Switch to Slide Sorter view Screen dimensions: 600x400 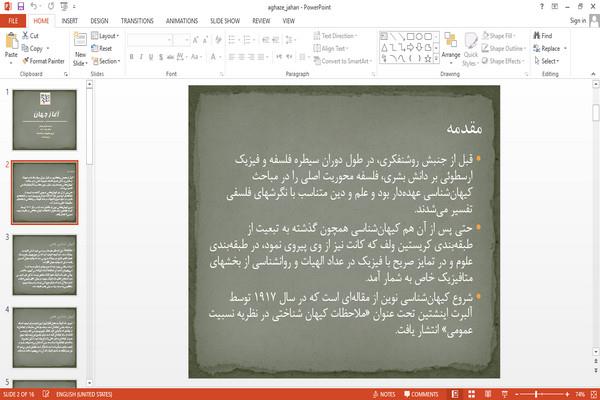coord(471,394)
